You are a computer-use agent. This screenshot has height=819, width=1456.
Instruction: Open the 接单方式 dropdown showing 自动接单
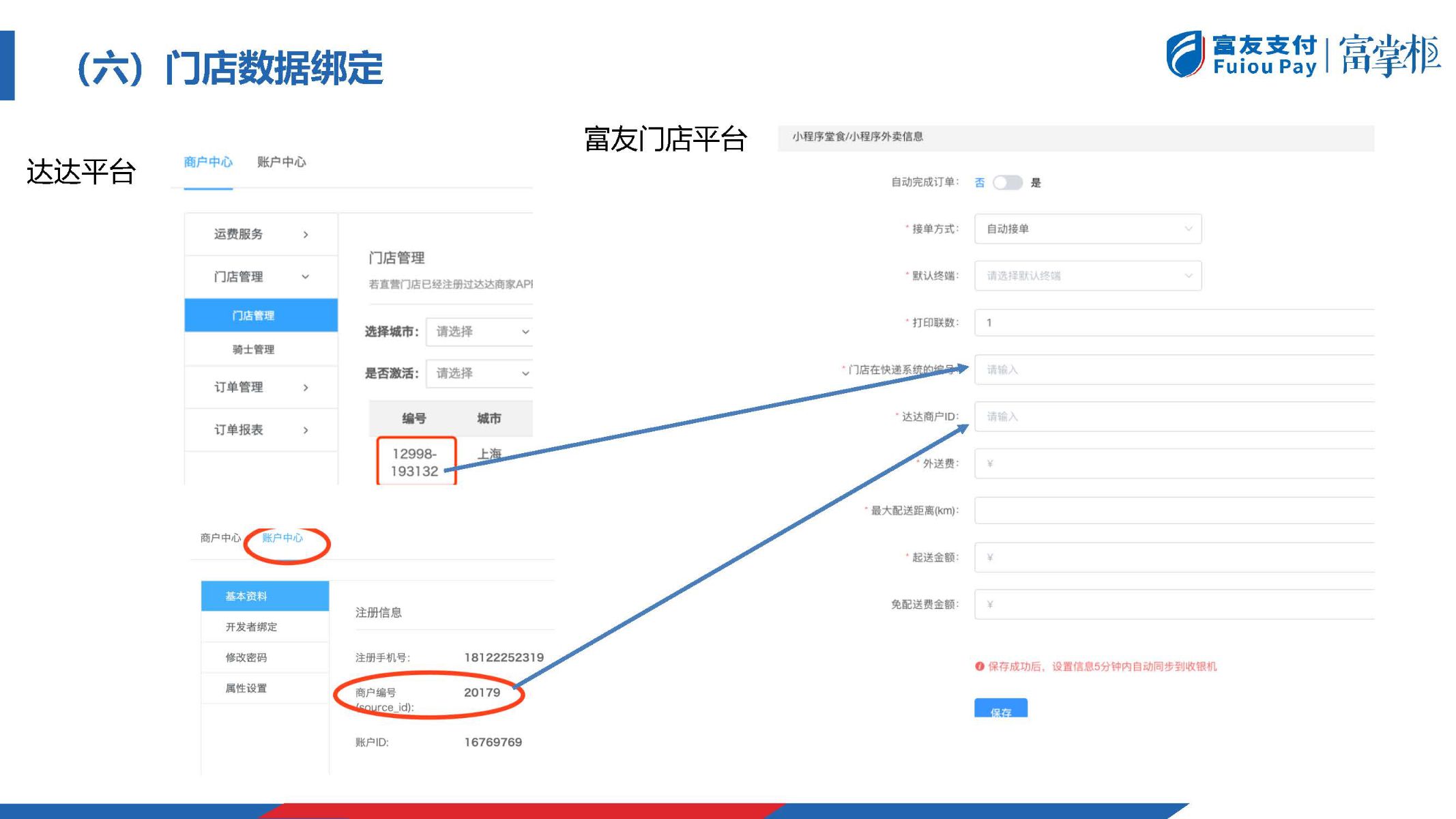pyautogui.click(x=1088, y=229)
